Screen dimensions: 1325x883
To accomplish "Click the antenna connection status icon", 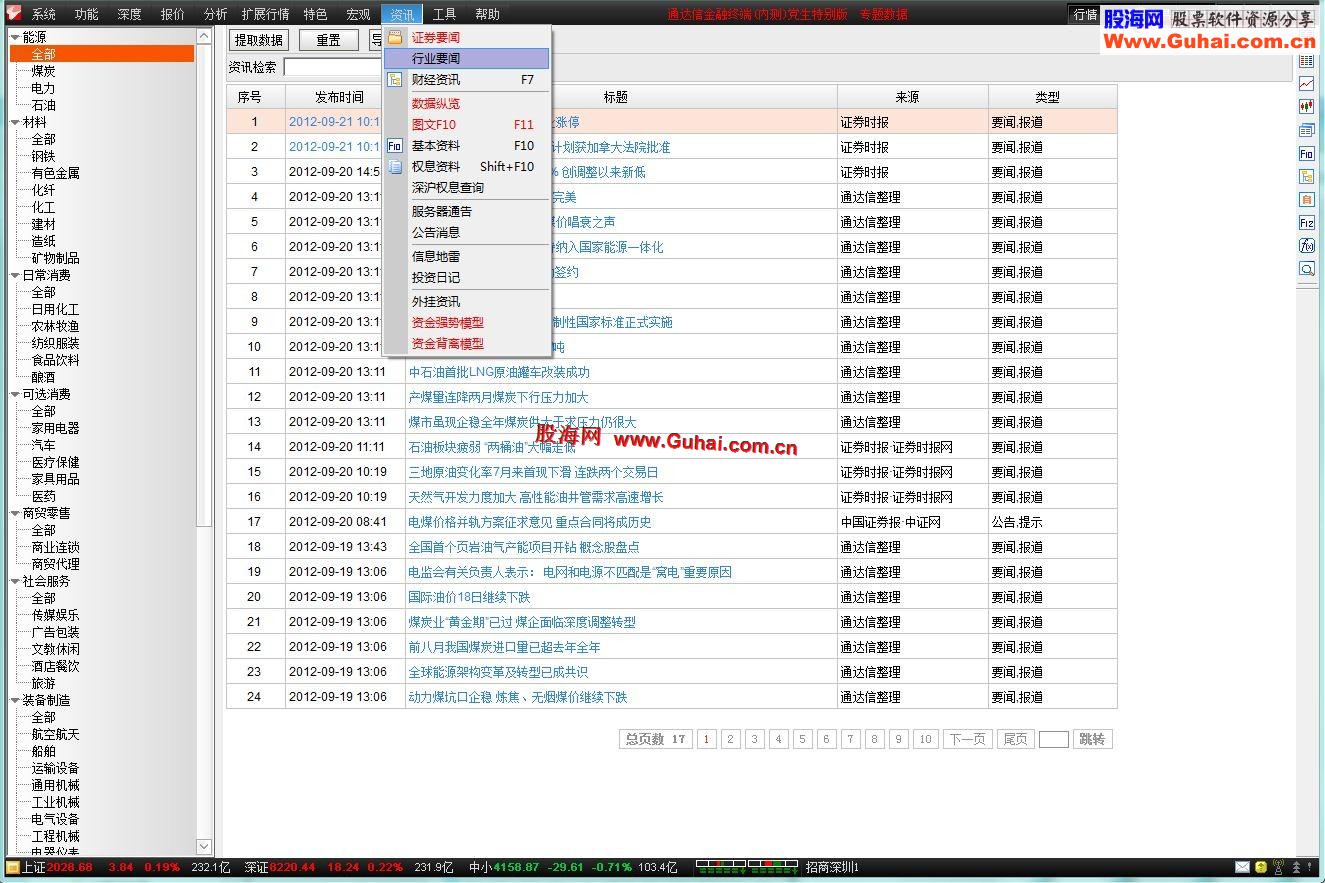I will click(x=1278, y=867).
